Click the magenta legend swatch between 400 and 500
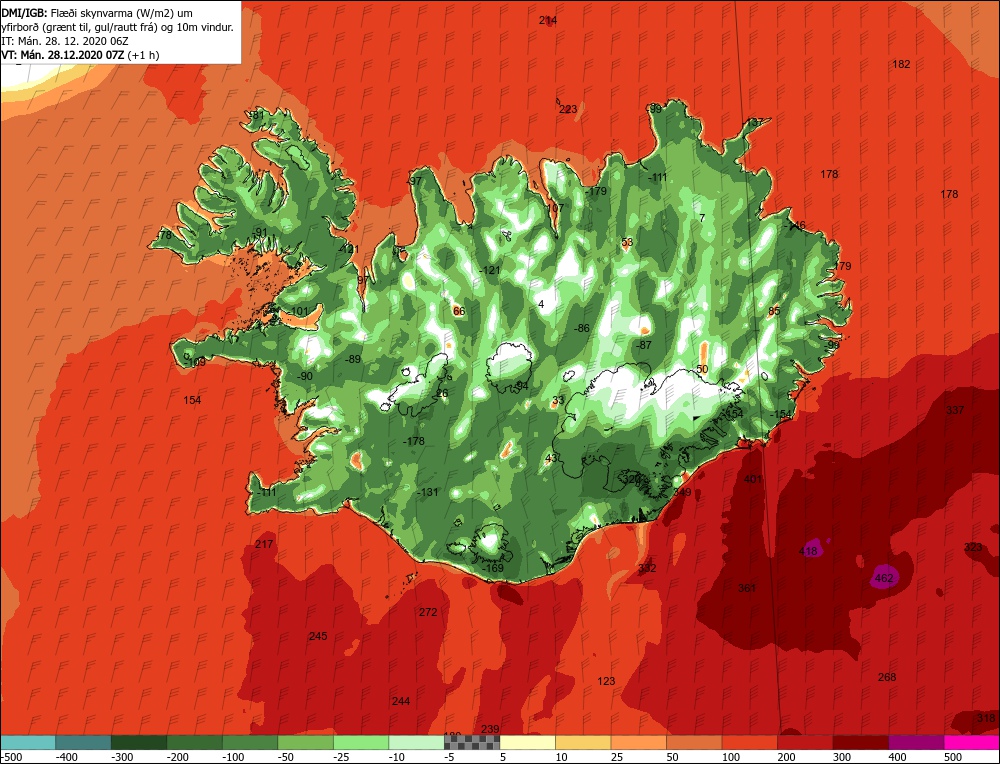The image size is (1000, 764). pos(916,742)
